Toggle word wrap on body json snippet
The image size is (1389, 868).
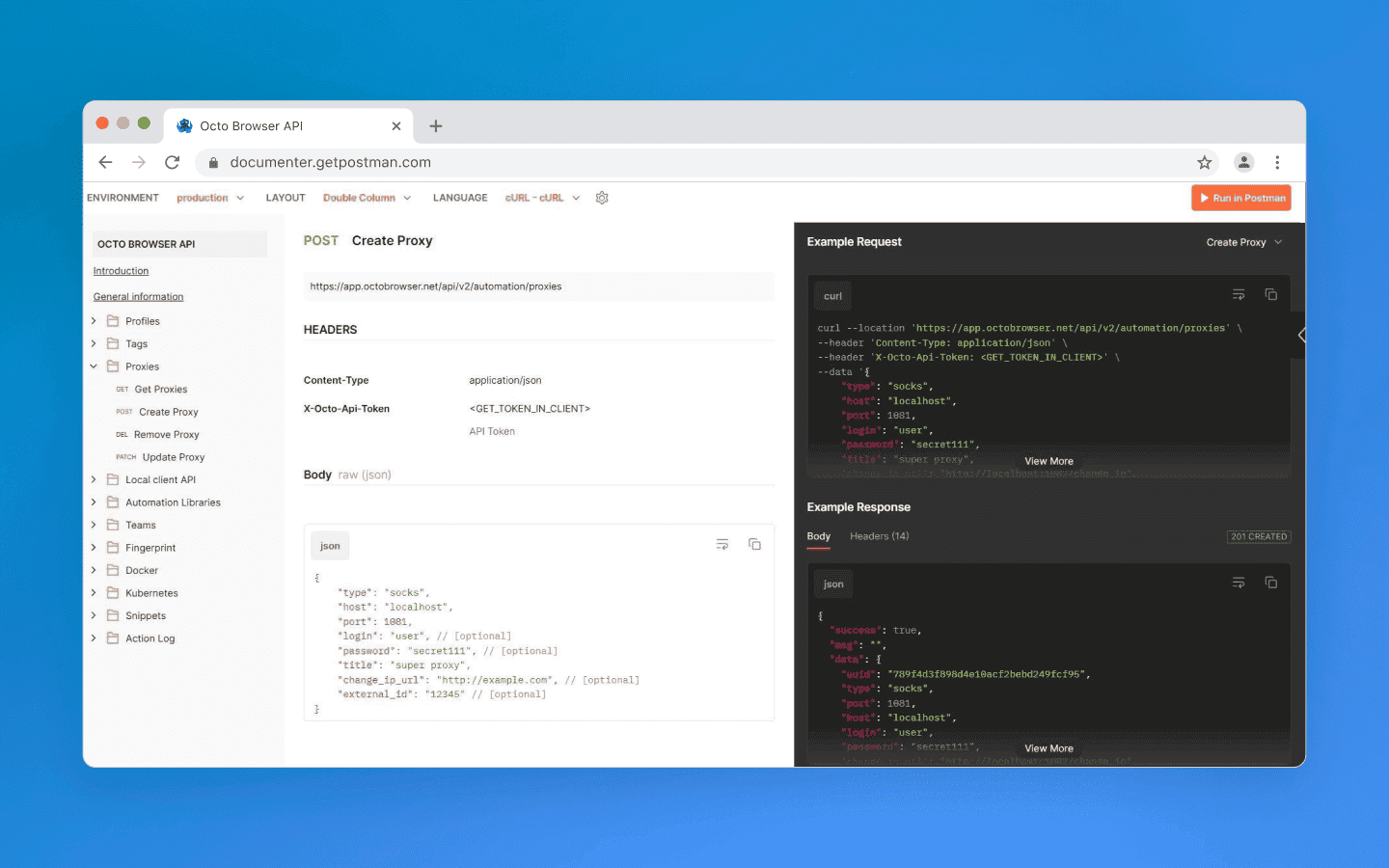click(x=722, y=545)
